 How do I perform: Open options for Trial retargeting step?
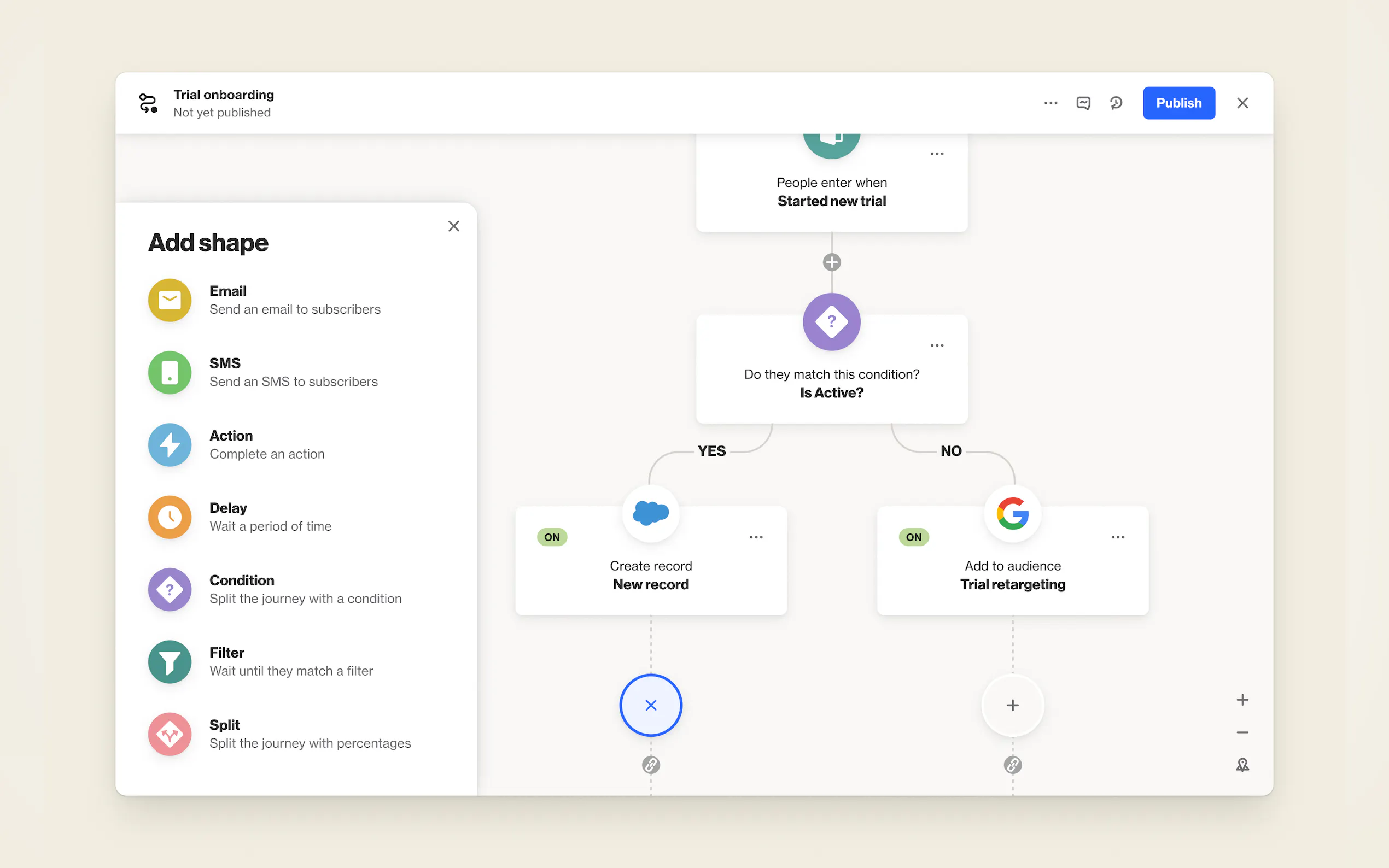1117,537
